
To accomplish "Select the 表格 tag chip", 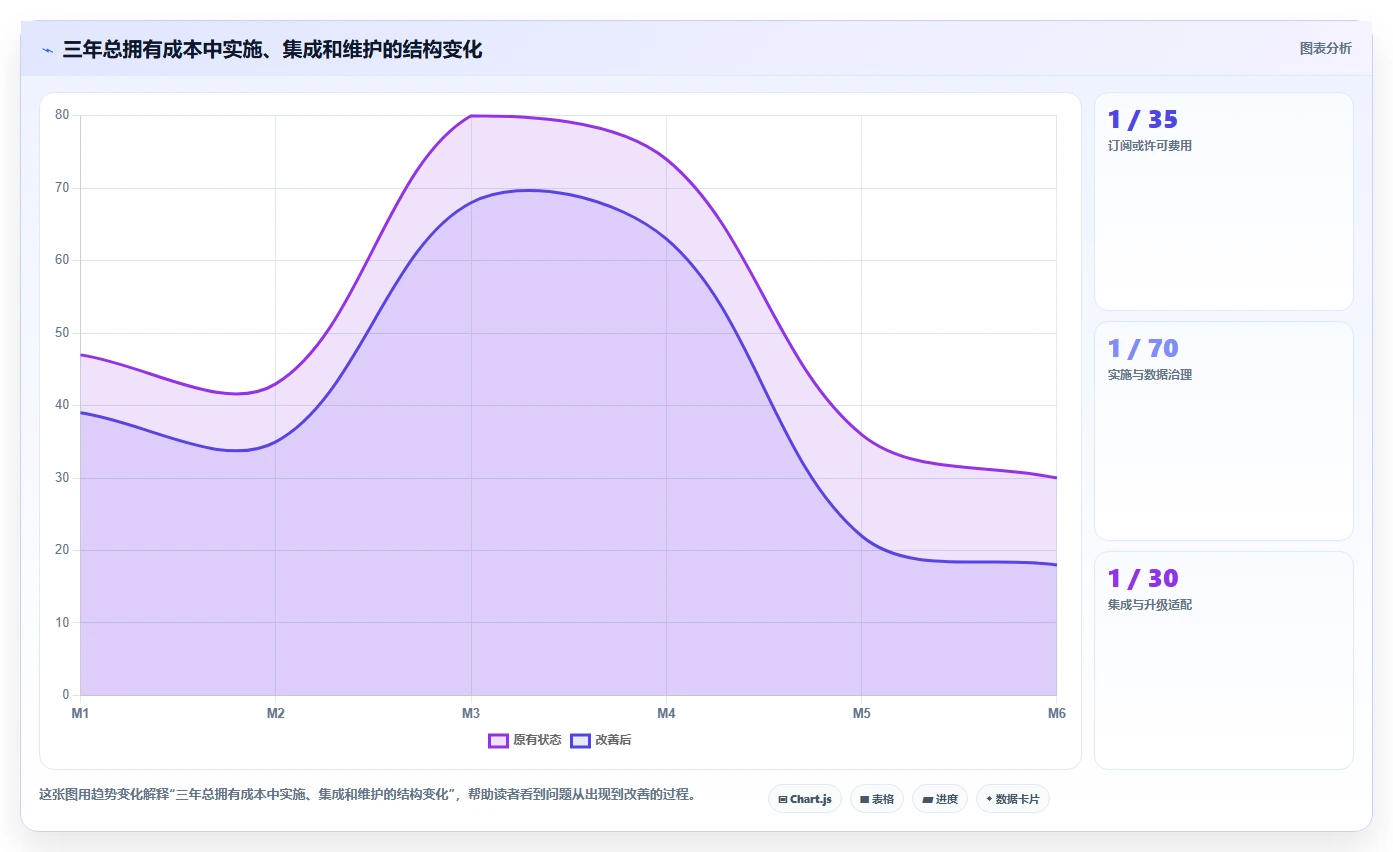I will coord(877,799).
